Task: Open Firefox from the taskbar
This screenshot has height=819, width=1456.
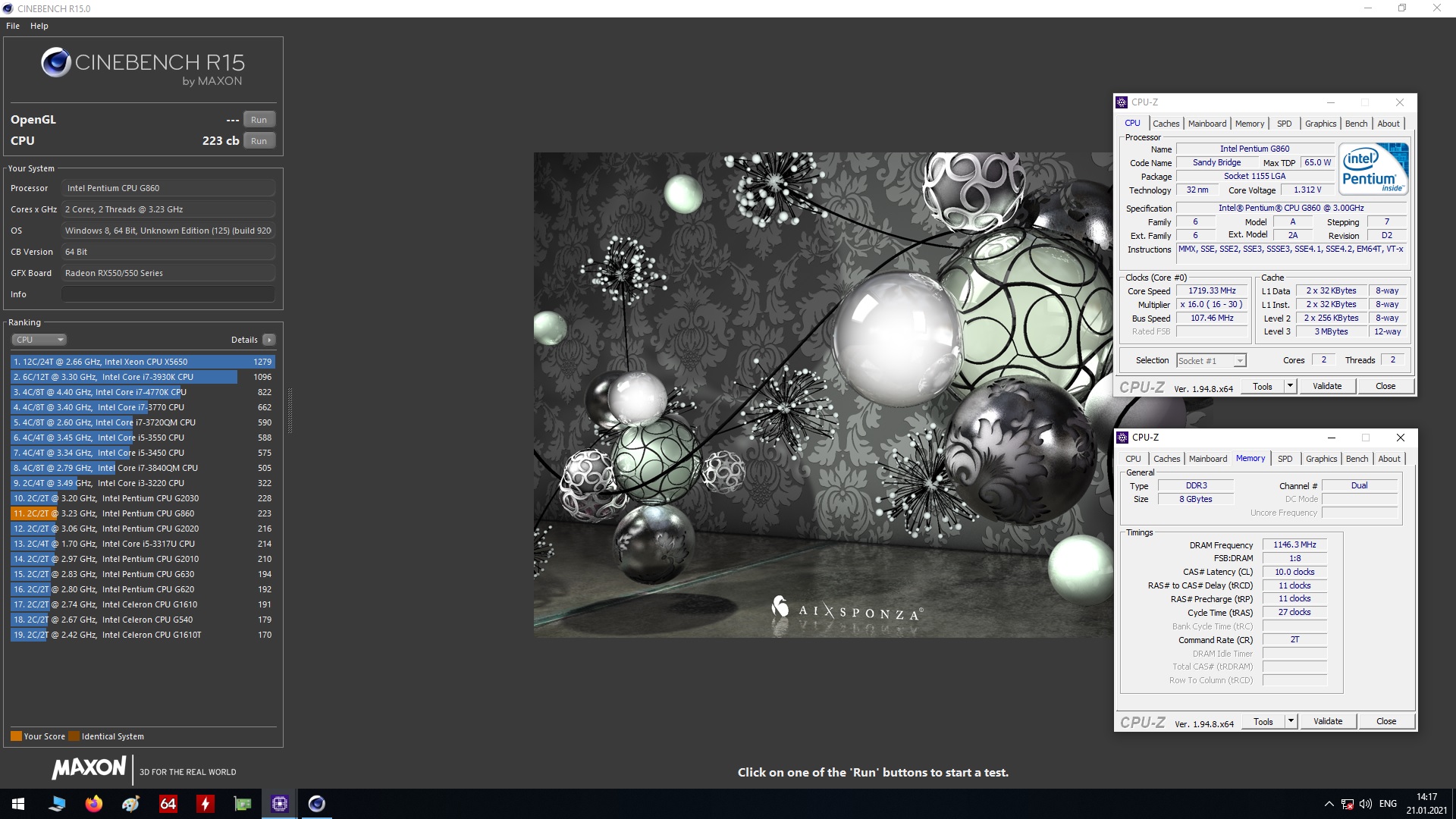Action: coord(93,804)
